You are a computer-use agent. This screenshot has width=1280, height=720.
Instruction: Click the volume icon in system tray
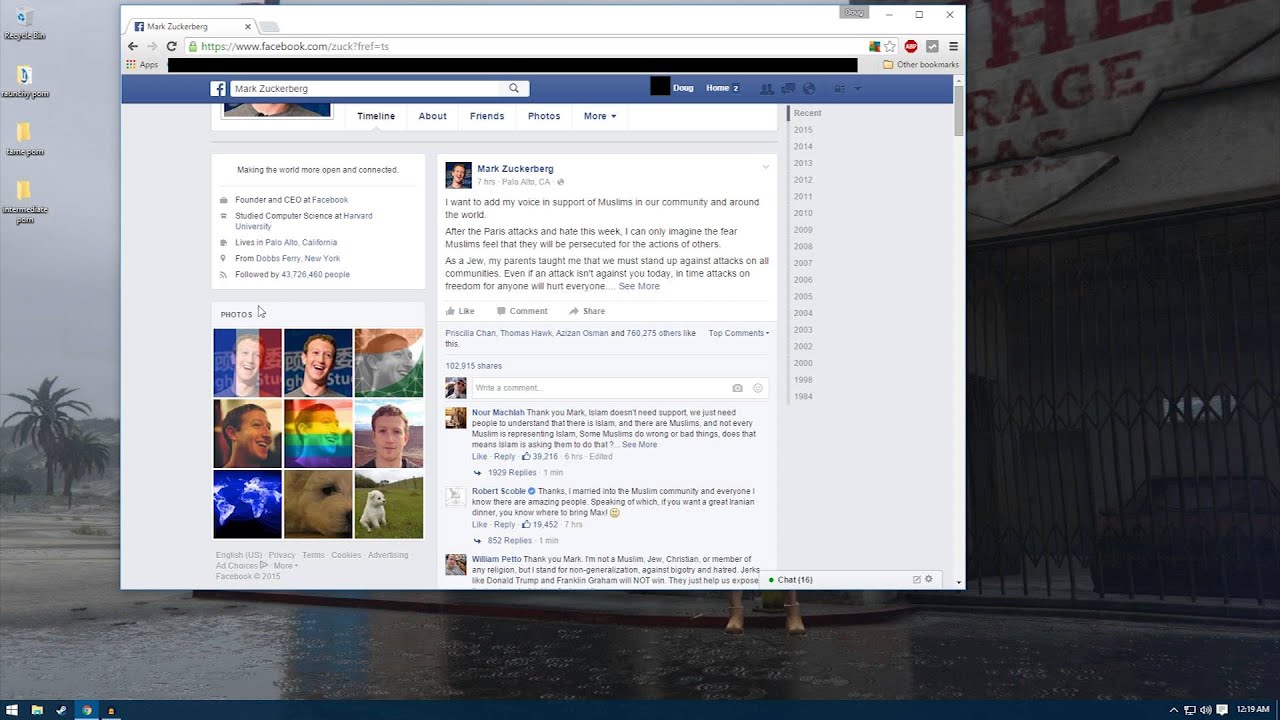(x=1205, y=710)
